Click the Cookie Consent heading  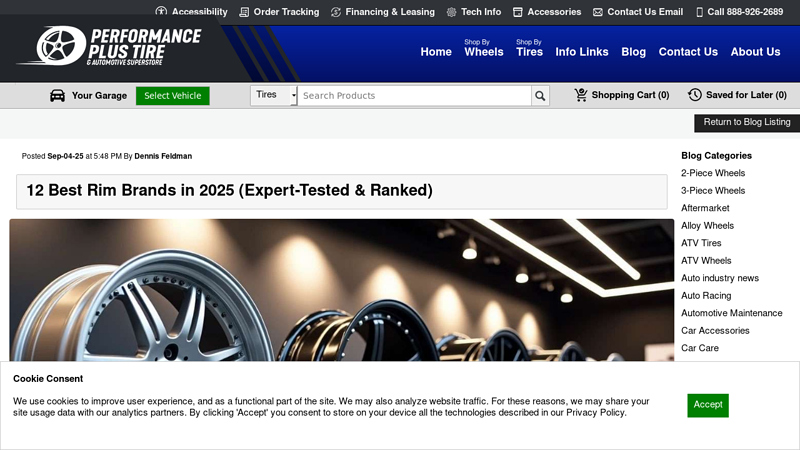click(48, 379)
